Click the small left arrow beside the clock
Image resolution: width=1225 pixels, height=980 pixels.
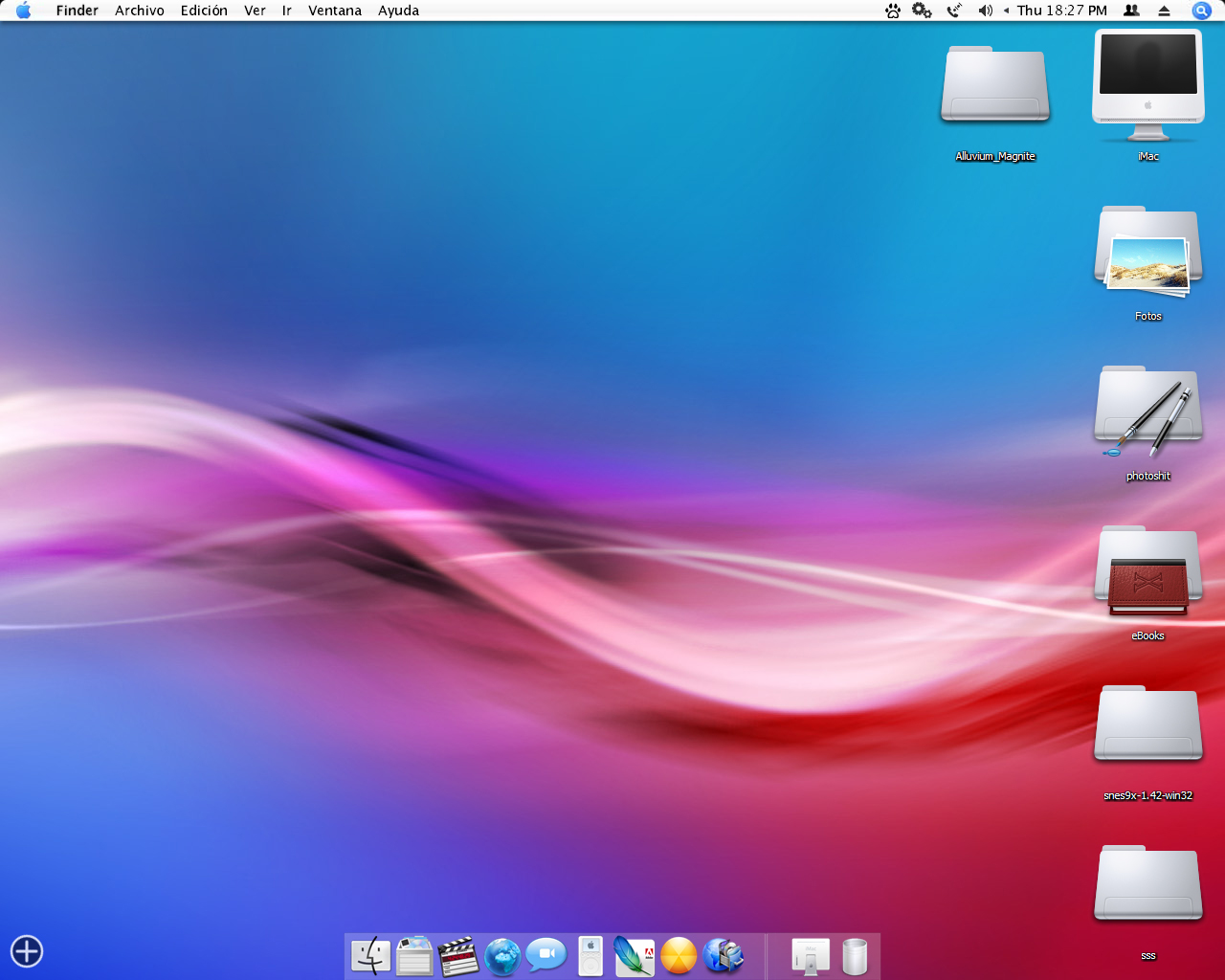pyautogui.click(x=1006, y=11)
